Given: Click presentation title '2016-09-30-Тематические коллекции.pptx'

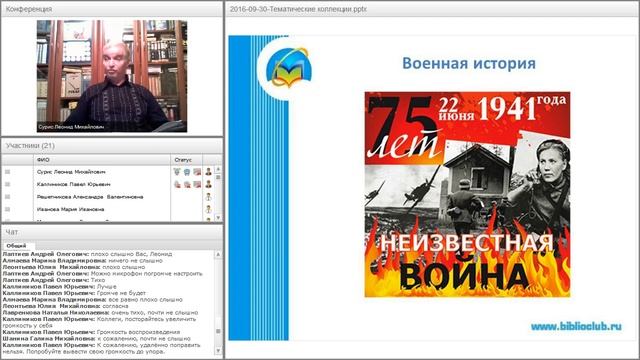Looking at the screenshot, I should pos(298,9).
